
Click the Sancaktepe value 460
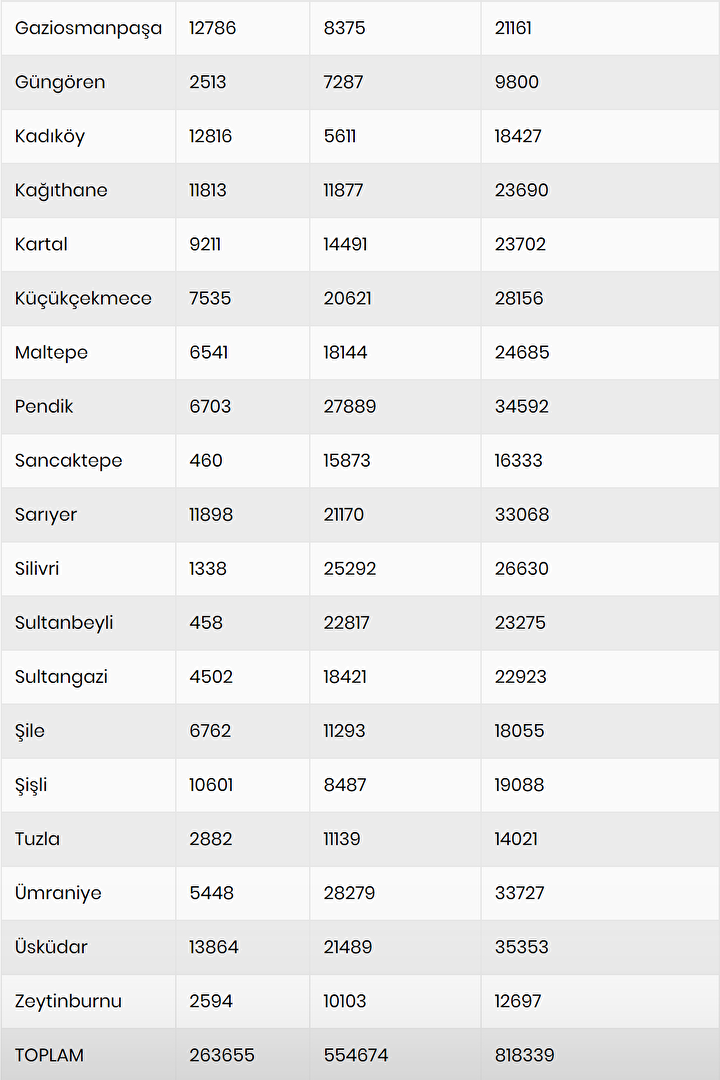click(206, 460)
